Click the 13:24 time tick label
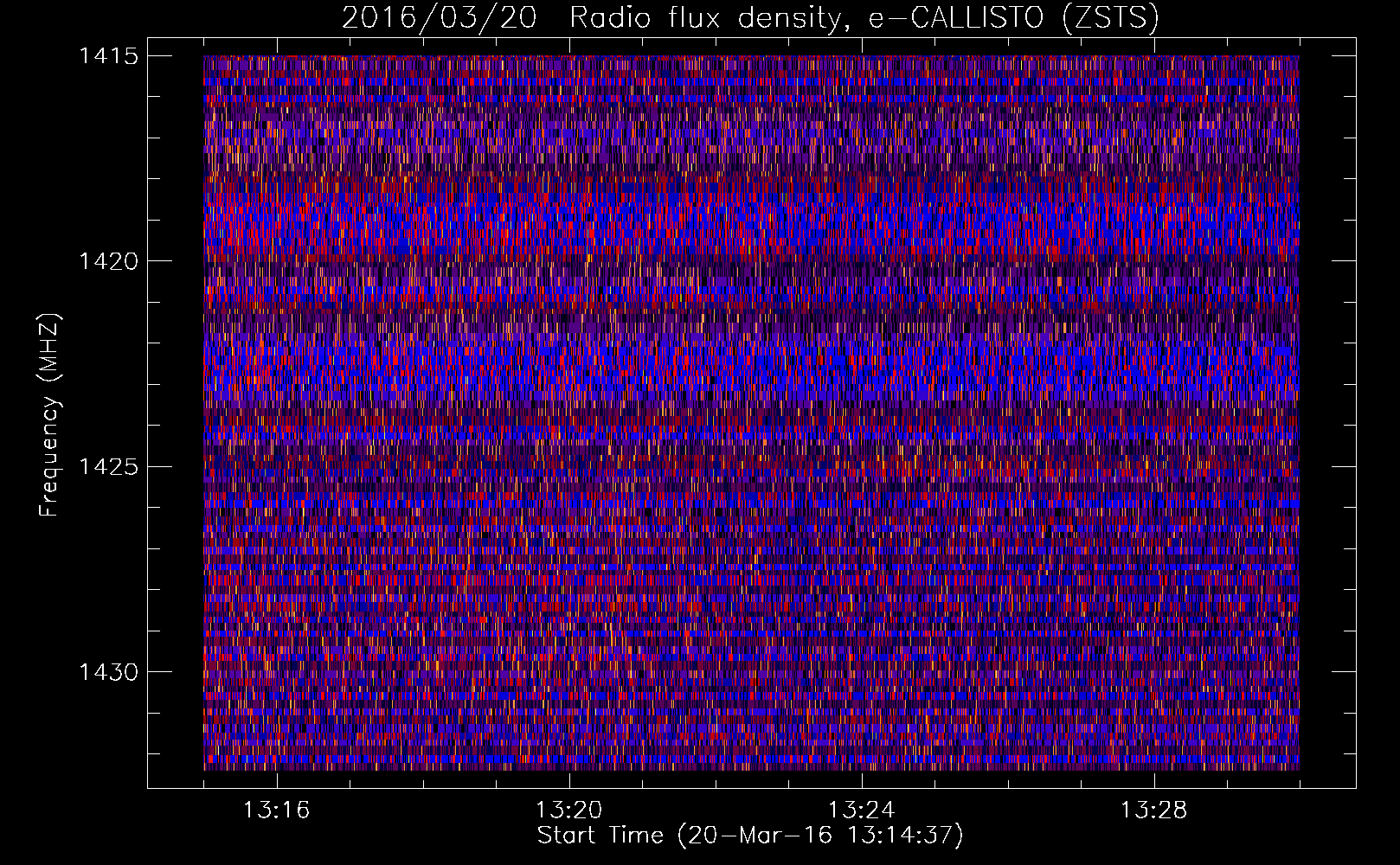The width and height of the screenshot is (1400, 865). pyautogui.click(x=862, y=811)
